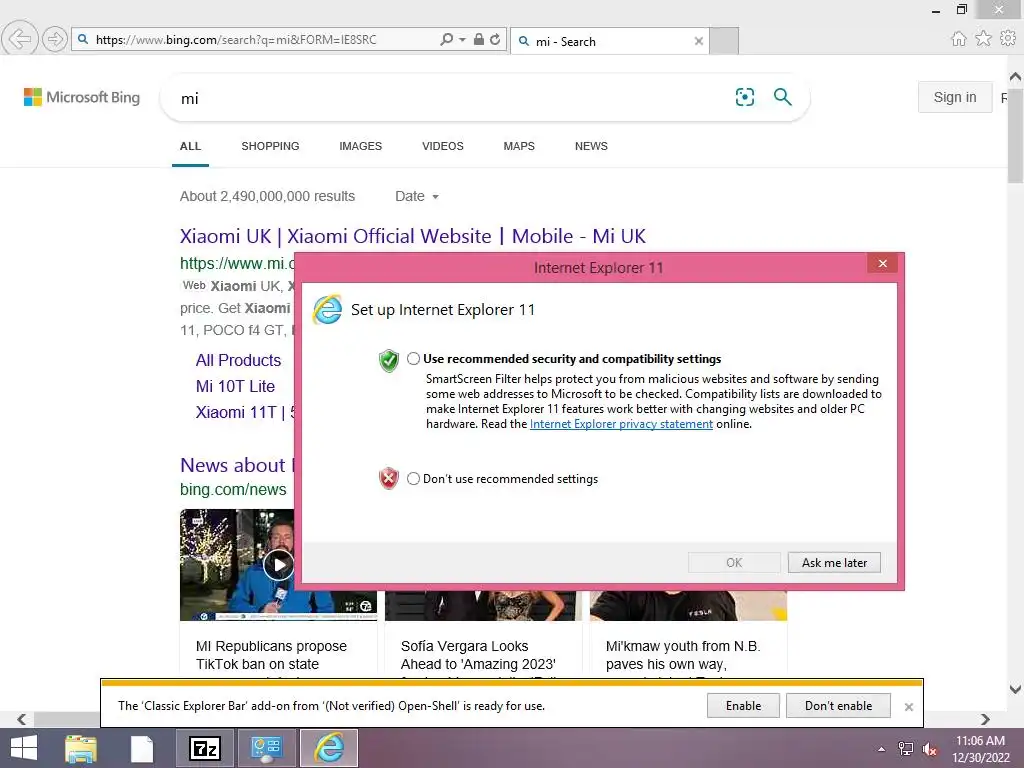
Task: Open the IE Tools gear icon
Action: (1008, 39)
